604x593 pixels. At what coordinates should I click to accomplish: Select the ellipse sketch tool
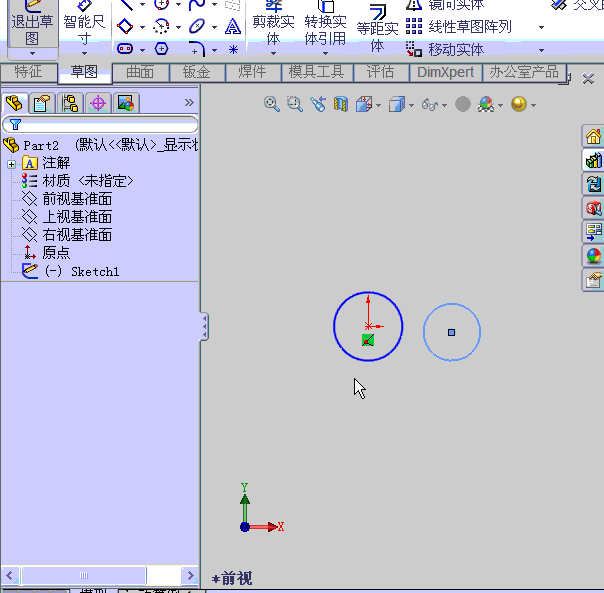[197, 27]
